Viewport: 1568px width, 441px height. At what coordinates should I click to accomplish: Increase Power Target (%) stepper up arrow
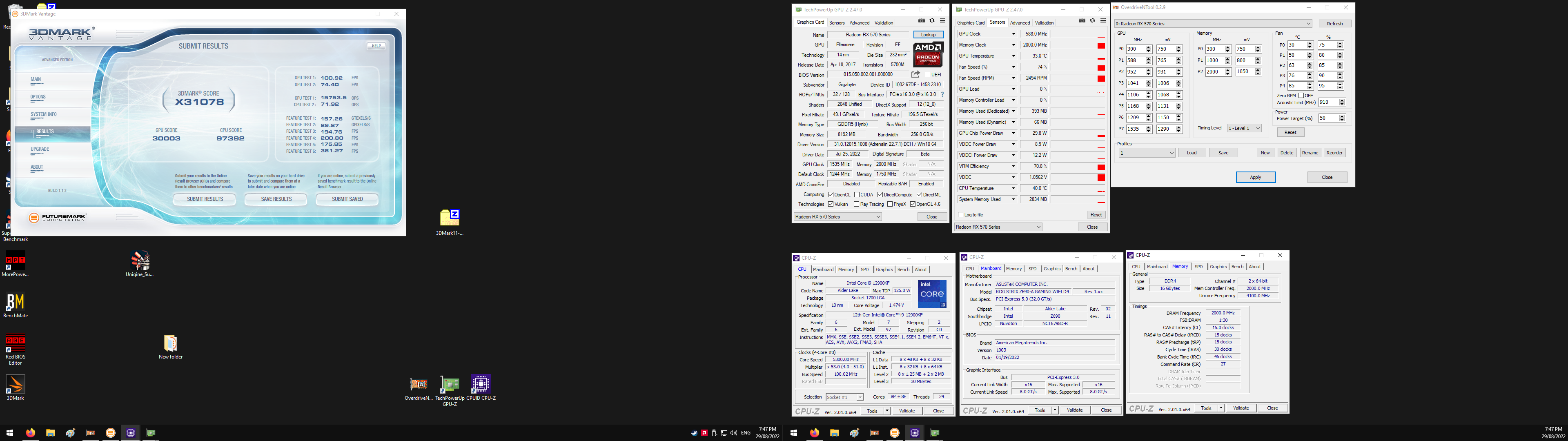pyautogui.click(x=1342, y=116)
